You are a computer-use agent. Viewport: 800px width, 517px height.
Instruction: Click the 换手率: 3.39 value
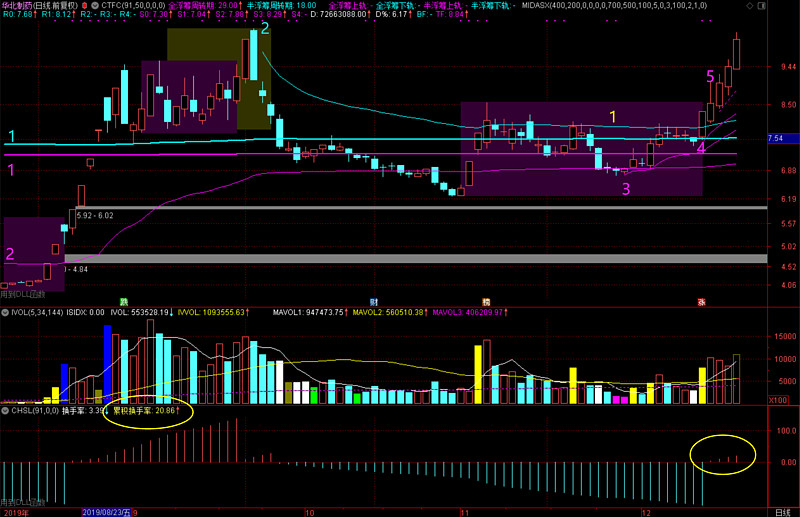tap(85, 410)
